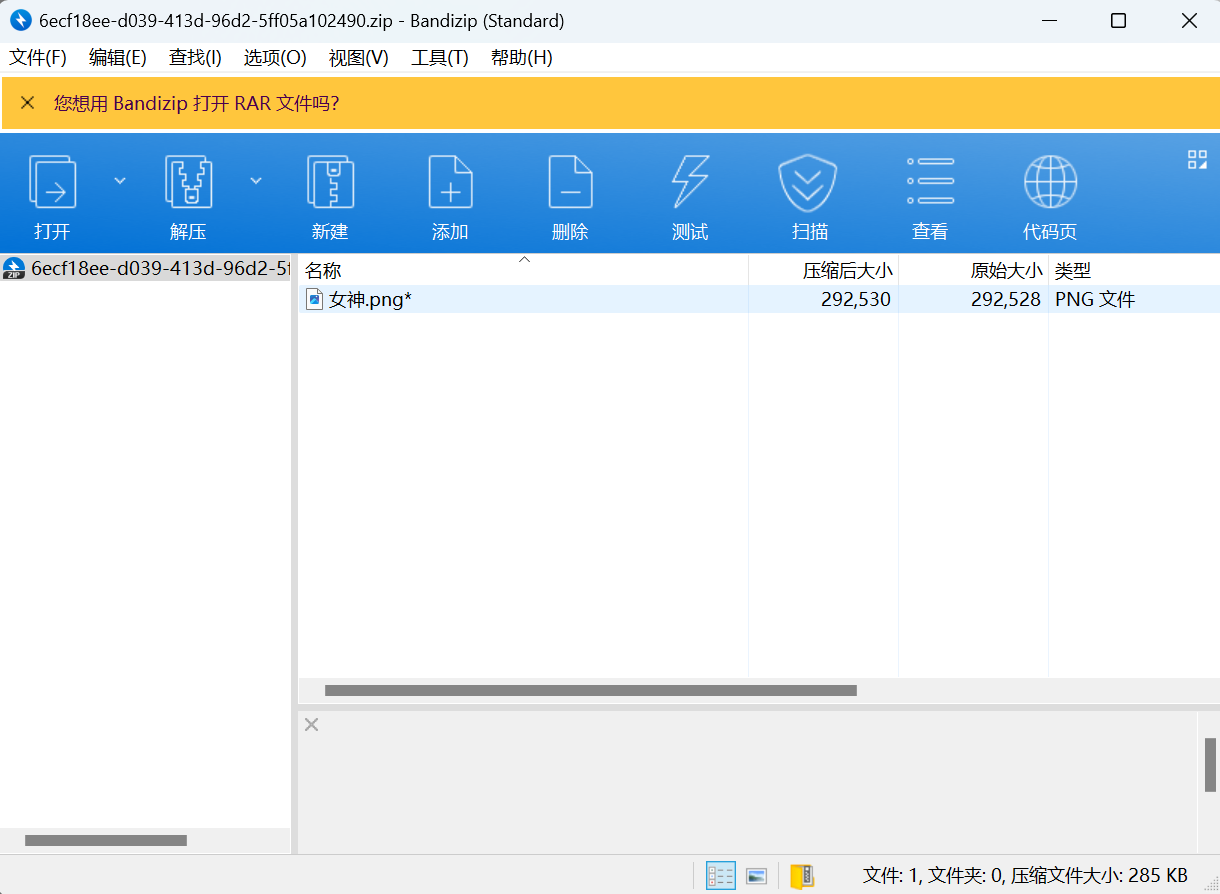Click the Scan (扫描) shield icon
Screen dimensions: 1220x894
808,182
